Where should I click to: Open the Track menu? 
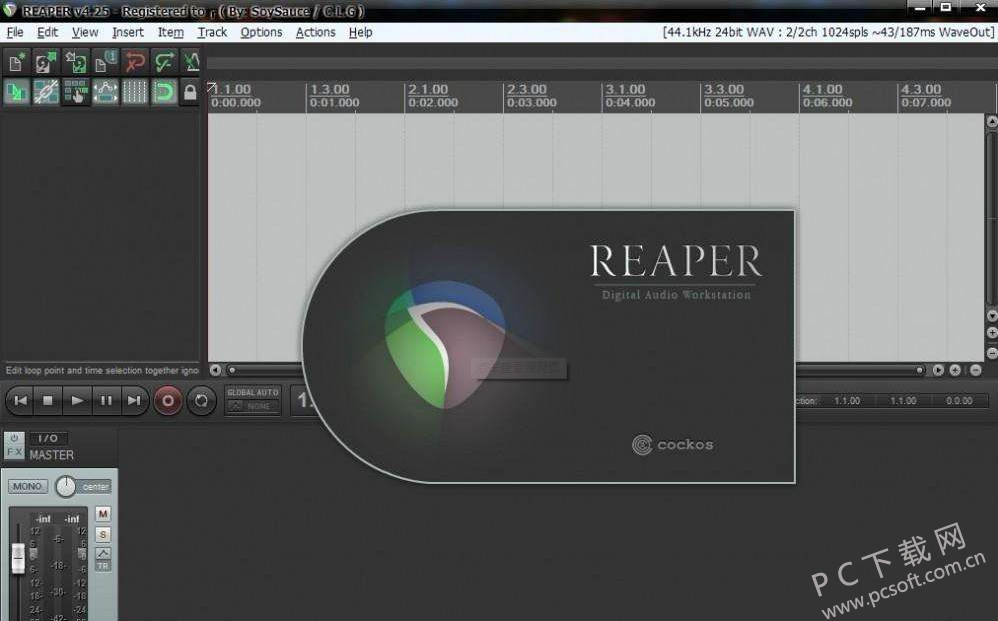pos(212,32)
